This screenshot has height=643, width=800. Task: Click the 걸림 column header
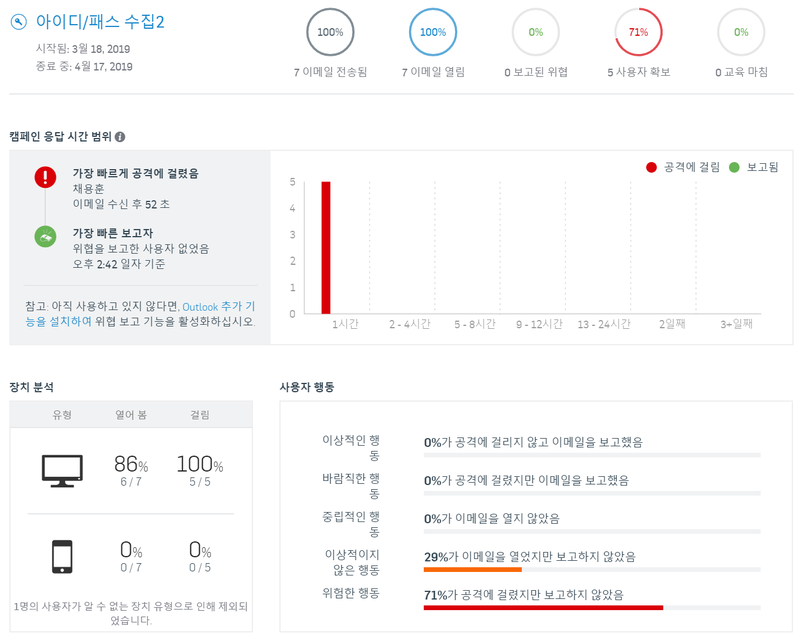click(199, 415)
